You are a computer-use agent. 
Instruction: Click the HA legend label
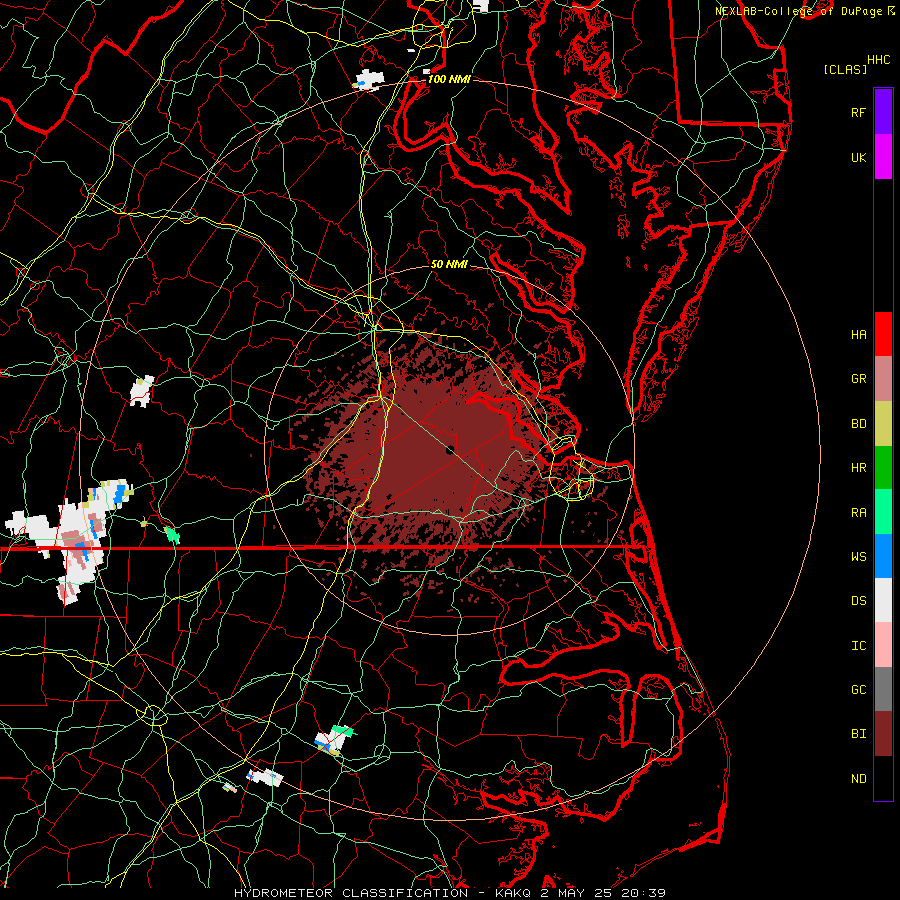[x=858, y=334]
